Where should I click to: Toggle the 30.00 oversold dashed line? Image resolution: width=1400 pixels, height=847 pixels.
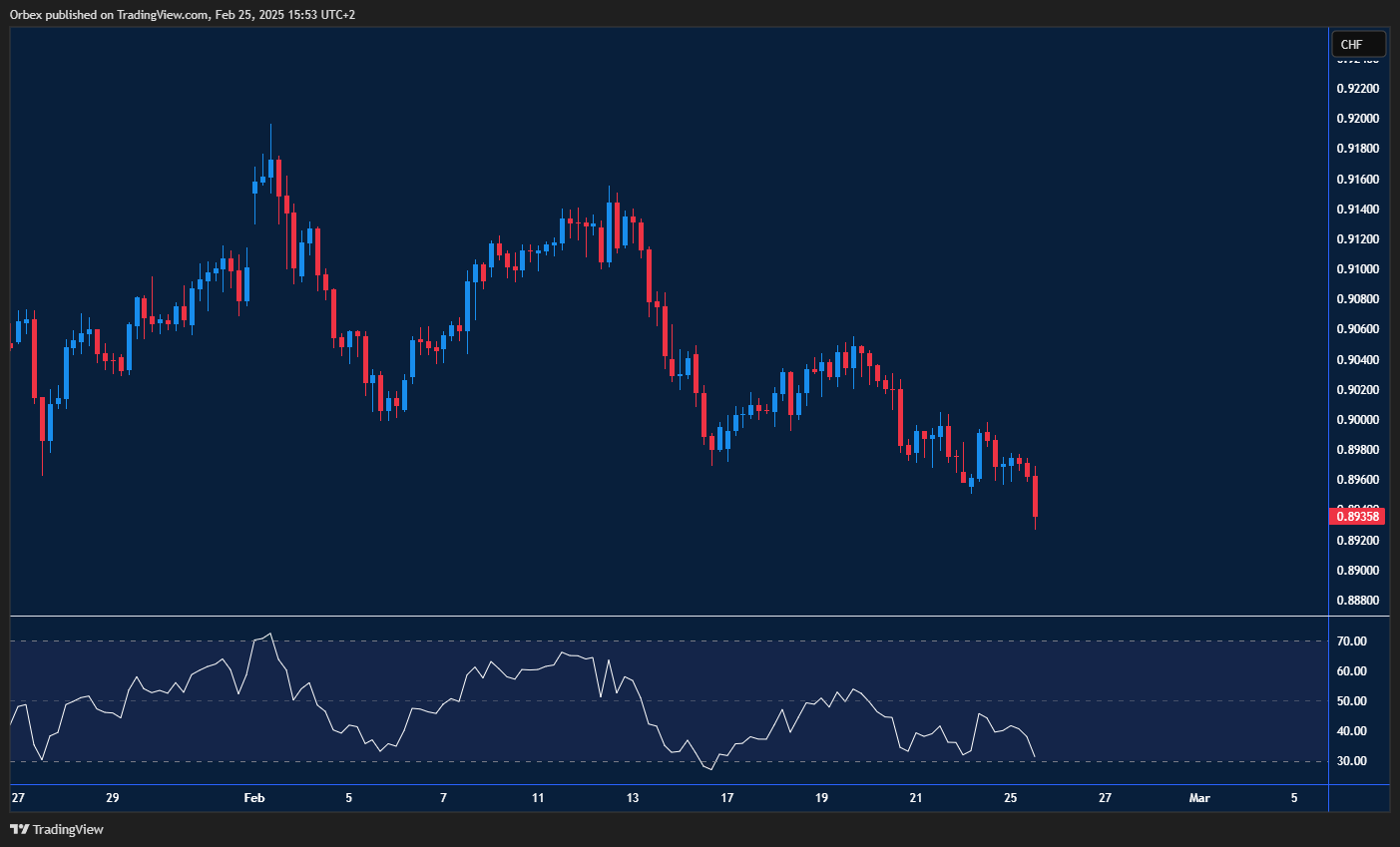699,761
